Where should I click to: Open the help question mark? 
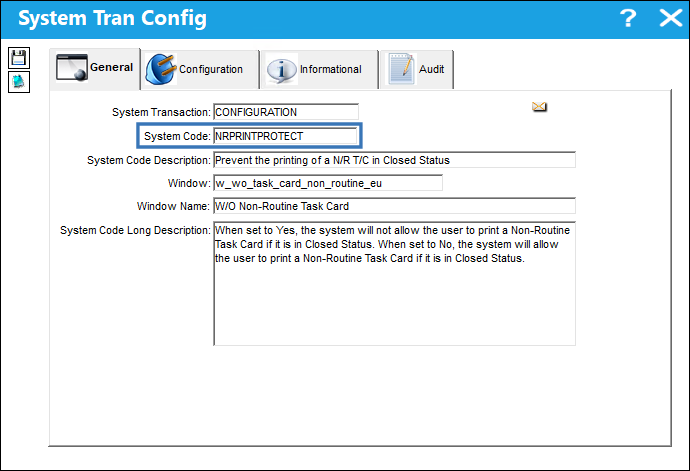[x=628, y=18]
